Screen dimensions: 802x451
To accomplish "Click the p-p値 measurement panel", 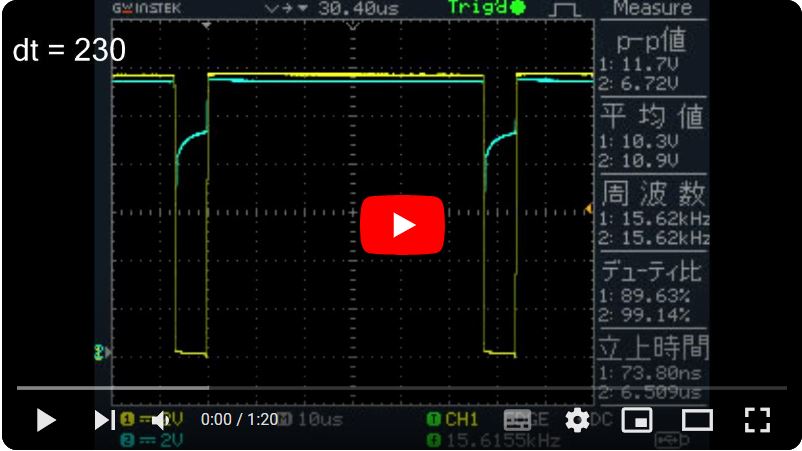I will click(x=652, y=58).
